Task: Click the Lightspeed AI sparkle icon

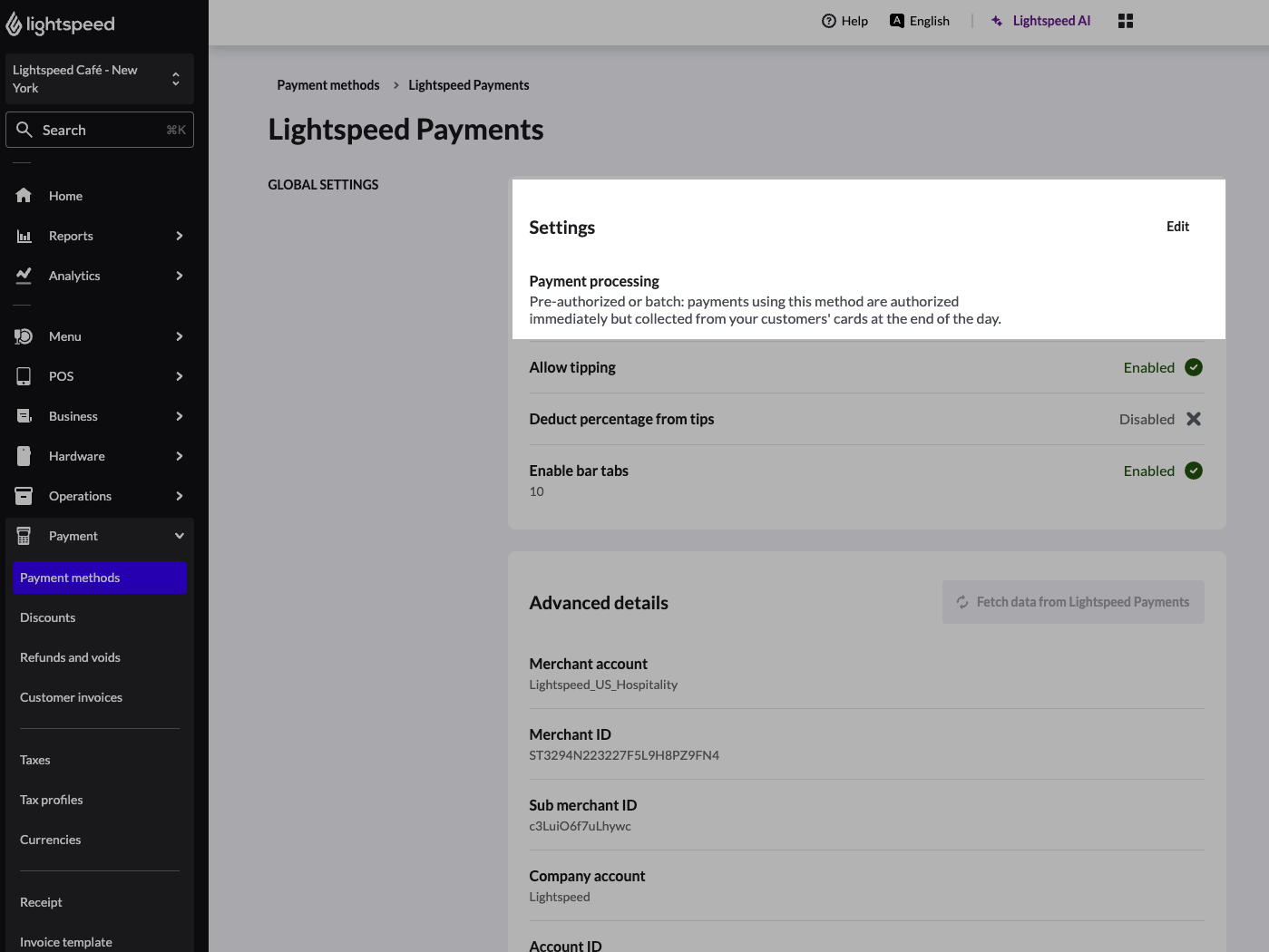Action: pos(997,21)
